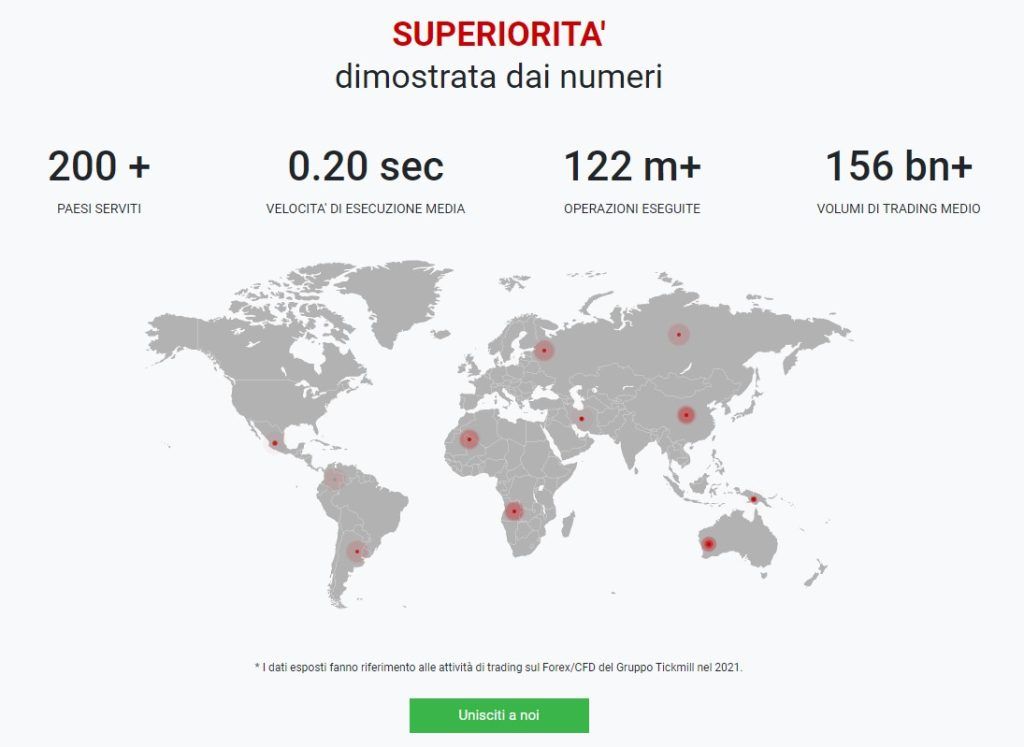Click the green Unisciti a noi button

499,715
